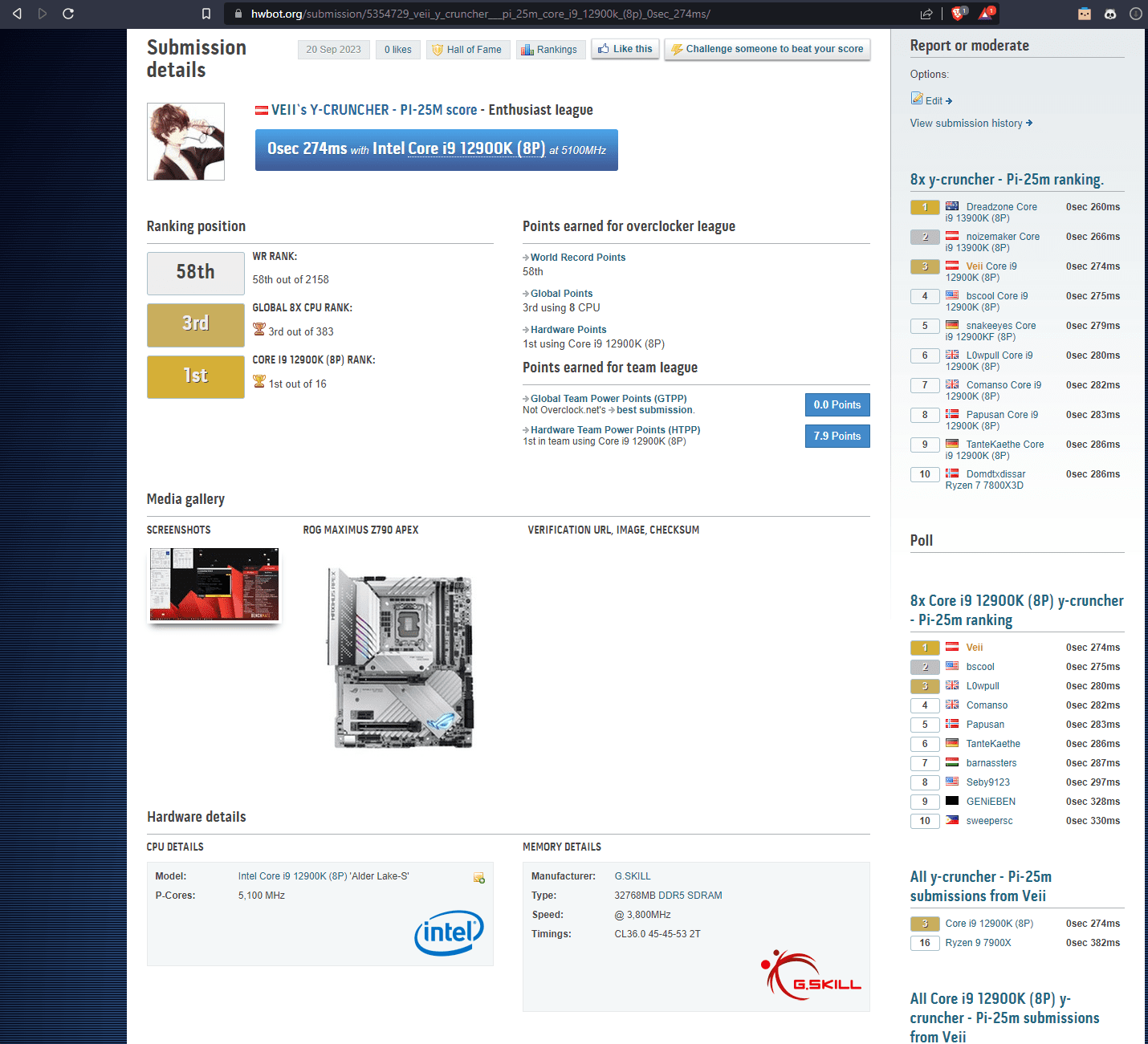The image size is (1148, 1044).
Task: Click the trophy icon beside 1st out of 16
Action: 259,381
